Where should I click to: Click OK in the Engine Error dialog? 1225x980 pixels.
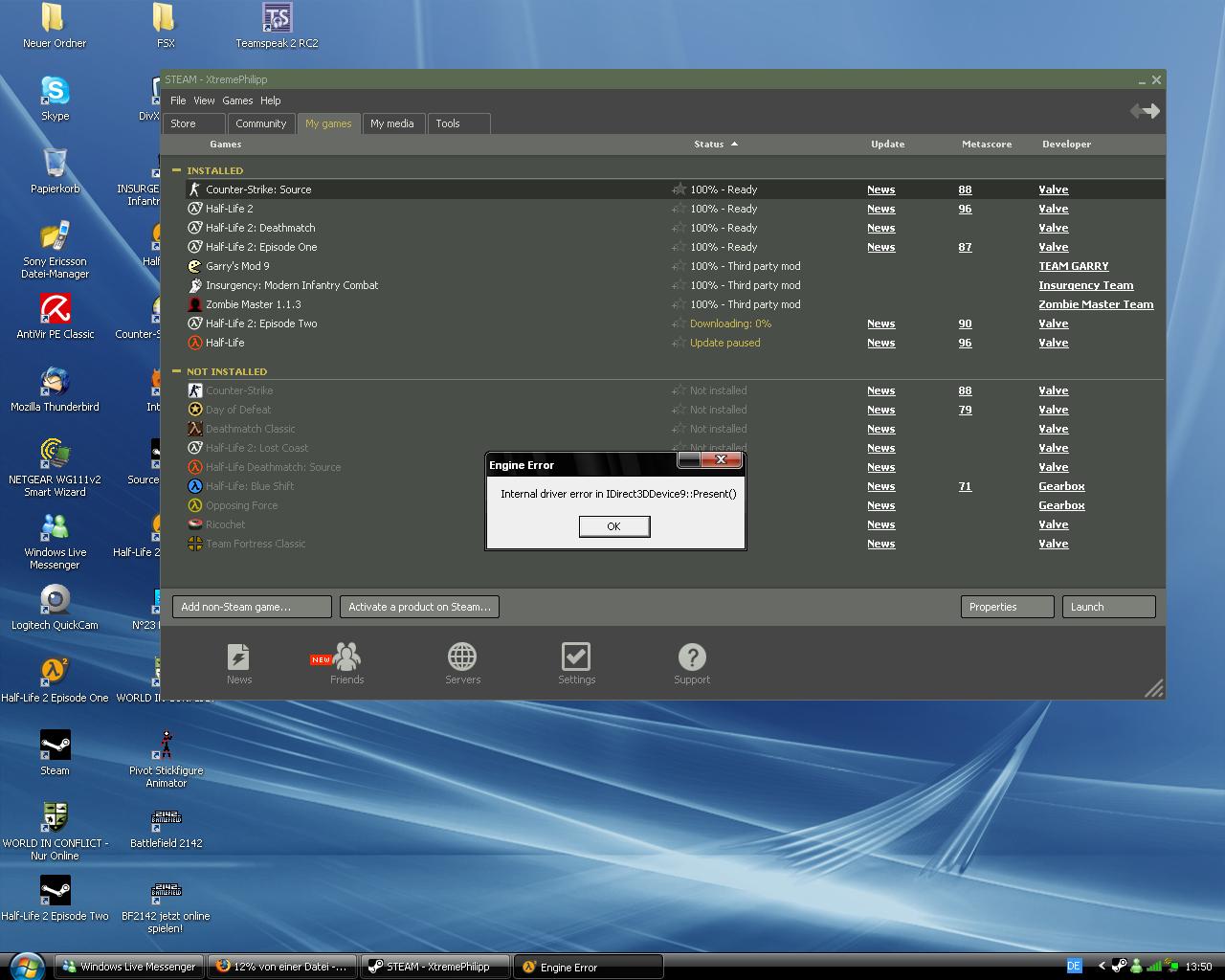614,526
